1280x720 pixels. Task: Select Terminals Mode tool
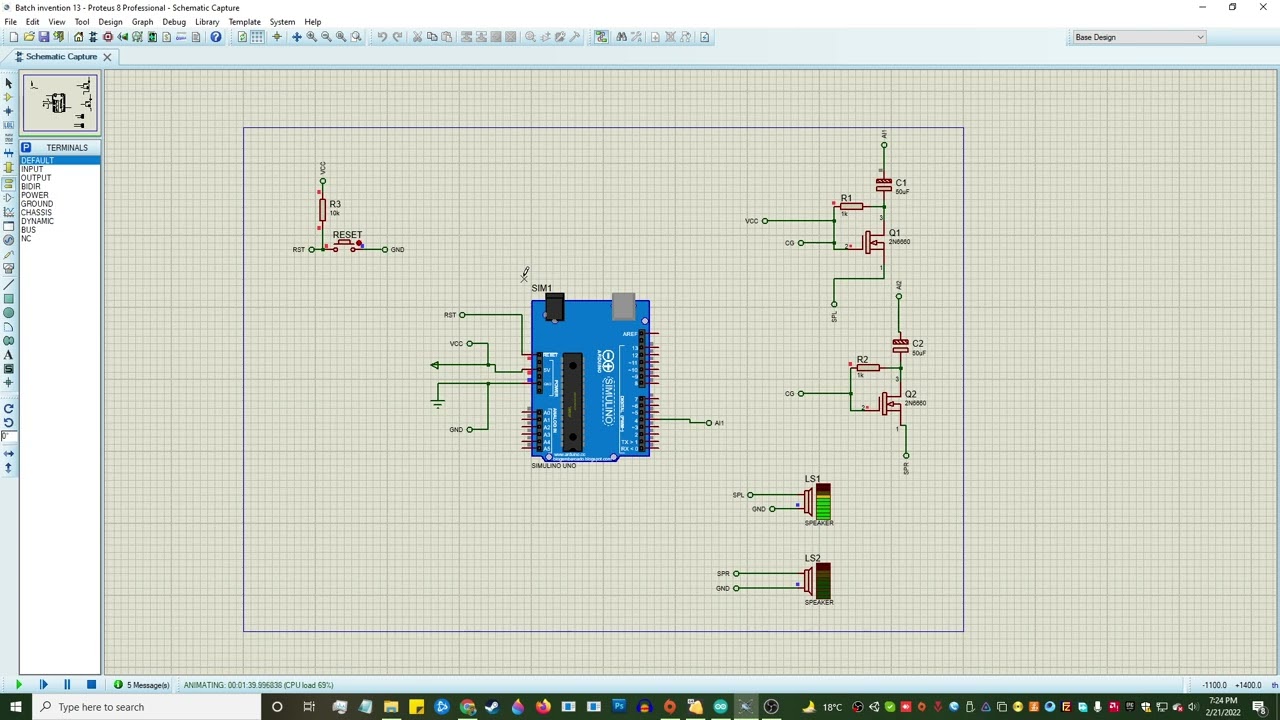[9, 182]
